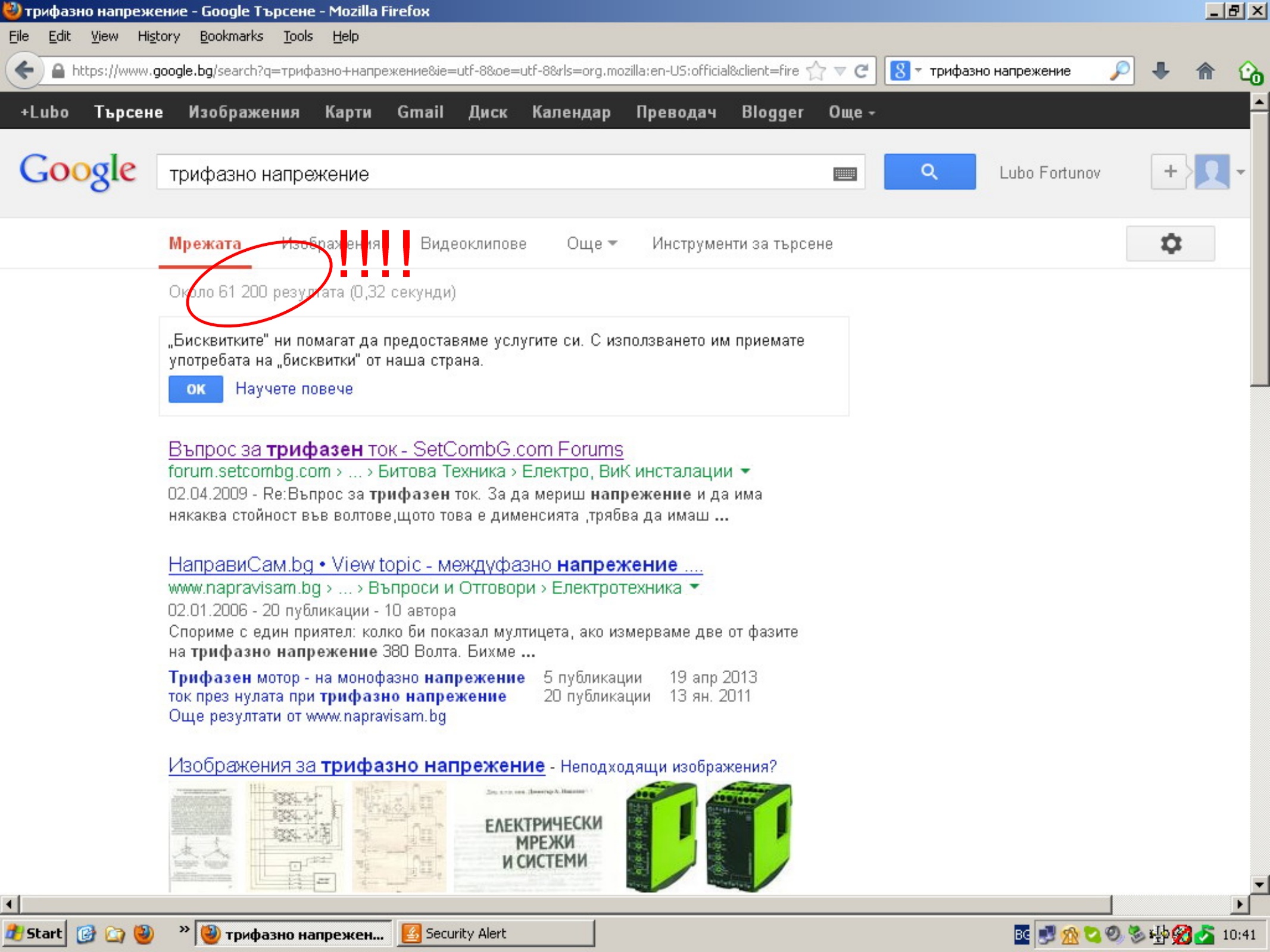
Task: Click the Firefox back arrow button
Action: tap(24, 71)
